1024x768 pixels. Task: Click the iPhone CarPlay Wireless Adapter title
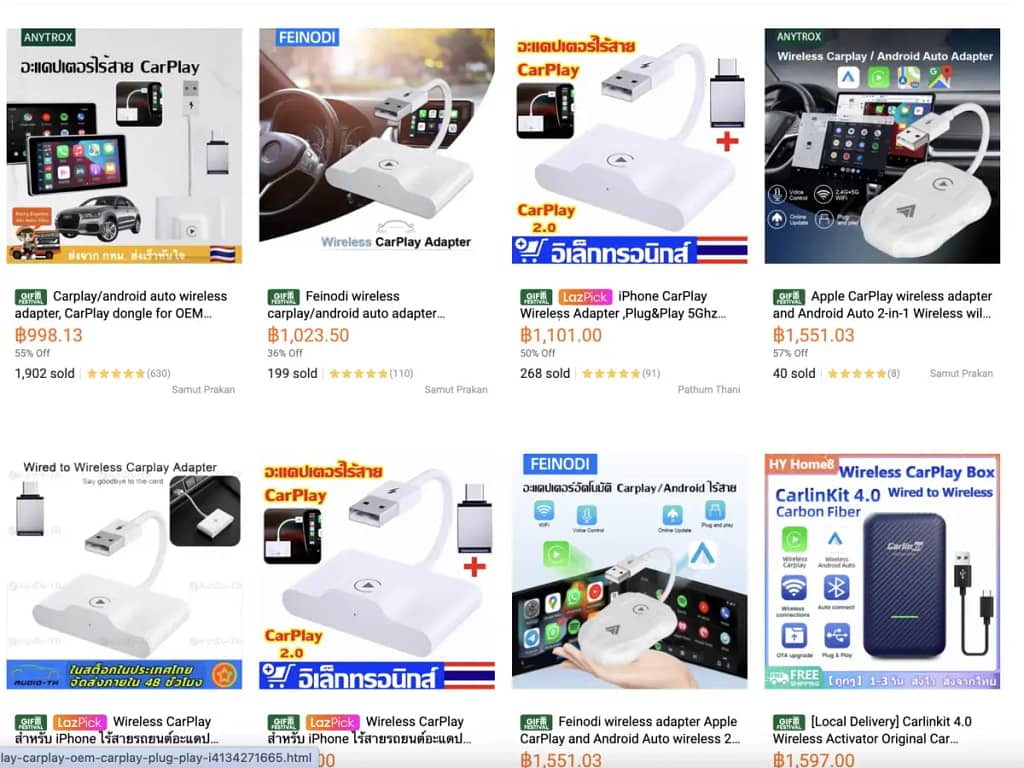[623, 305]
